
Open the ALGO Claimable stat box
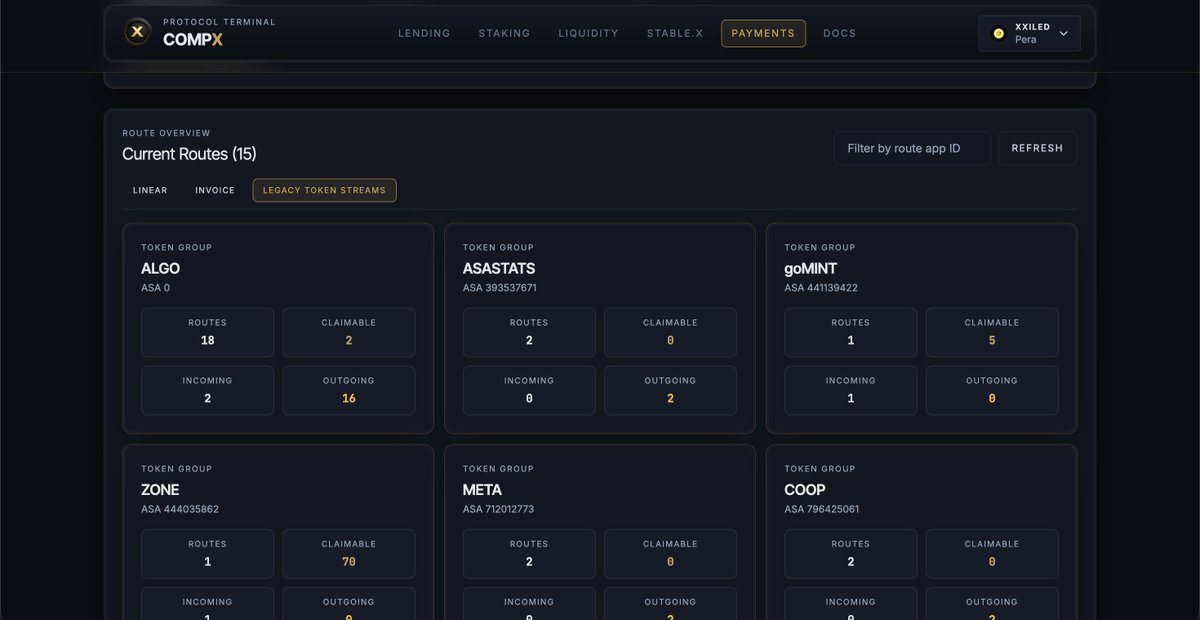(349, 332)
